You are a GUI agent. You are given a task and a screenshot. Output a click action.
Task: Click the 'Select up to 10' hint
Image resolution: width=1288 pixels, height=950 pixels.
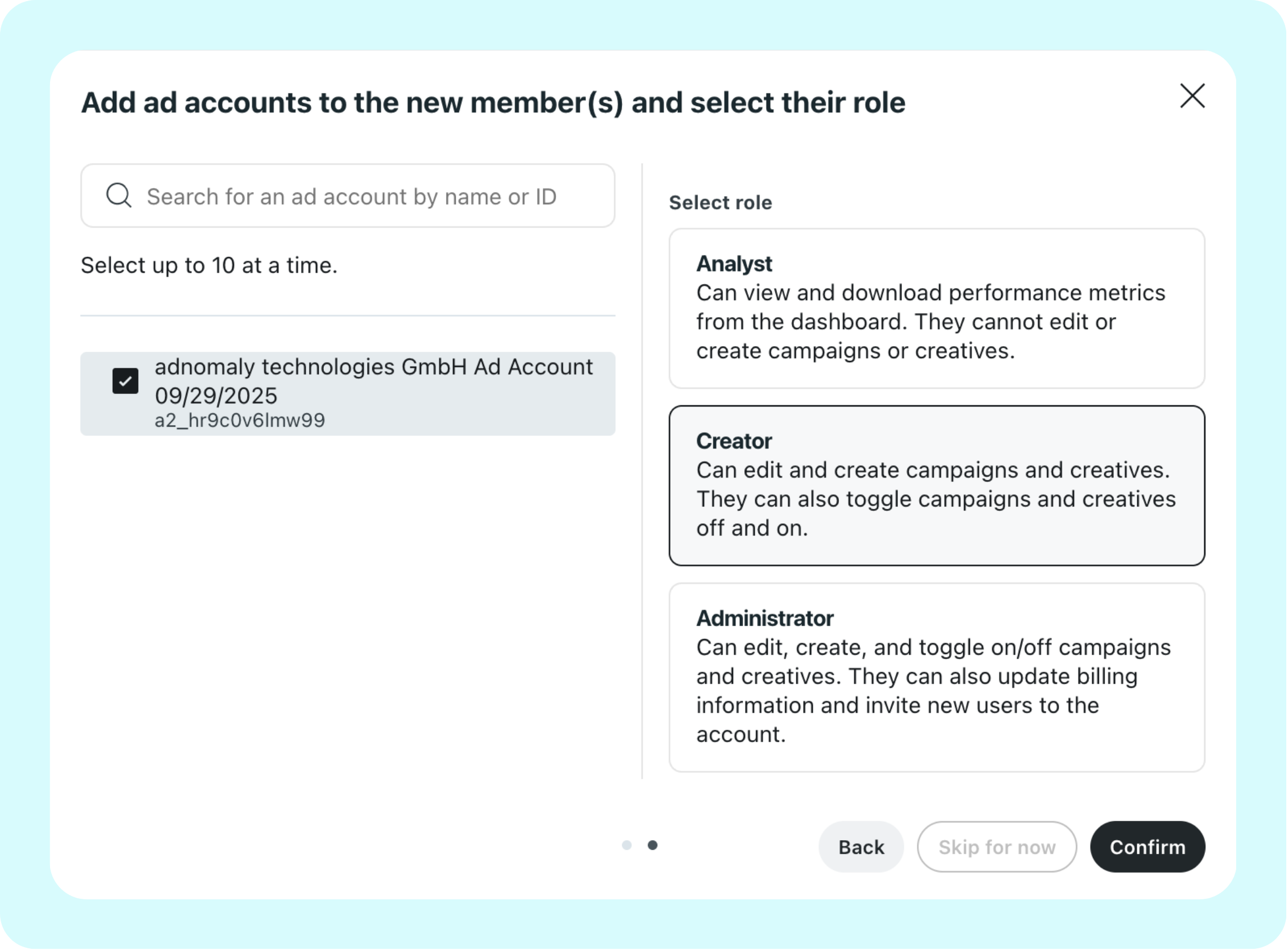click(209, 266)
